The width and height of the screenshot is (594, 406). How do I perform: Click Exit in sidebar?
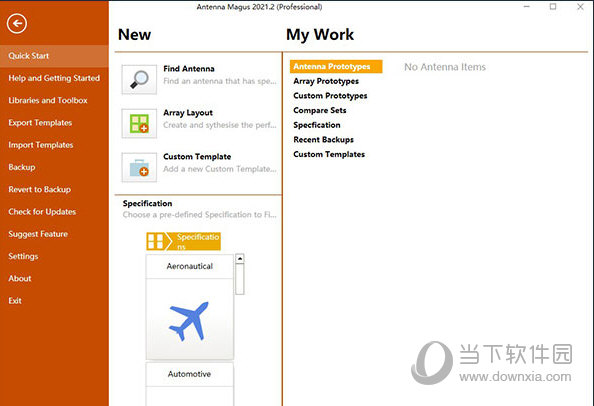54,301
